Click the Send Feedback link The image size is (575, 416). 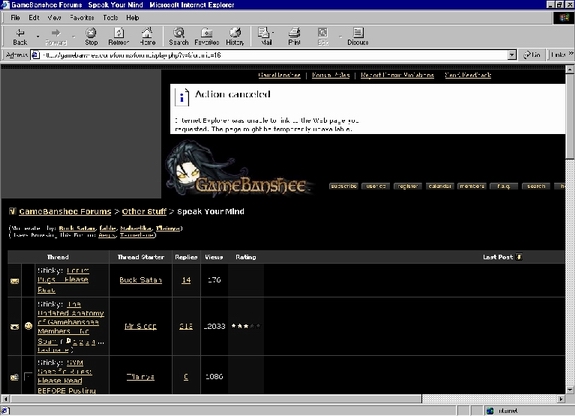point(468,75)
